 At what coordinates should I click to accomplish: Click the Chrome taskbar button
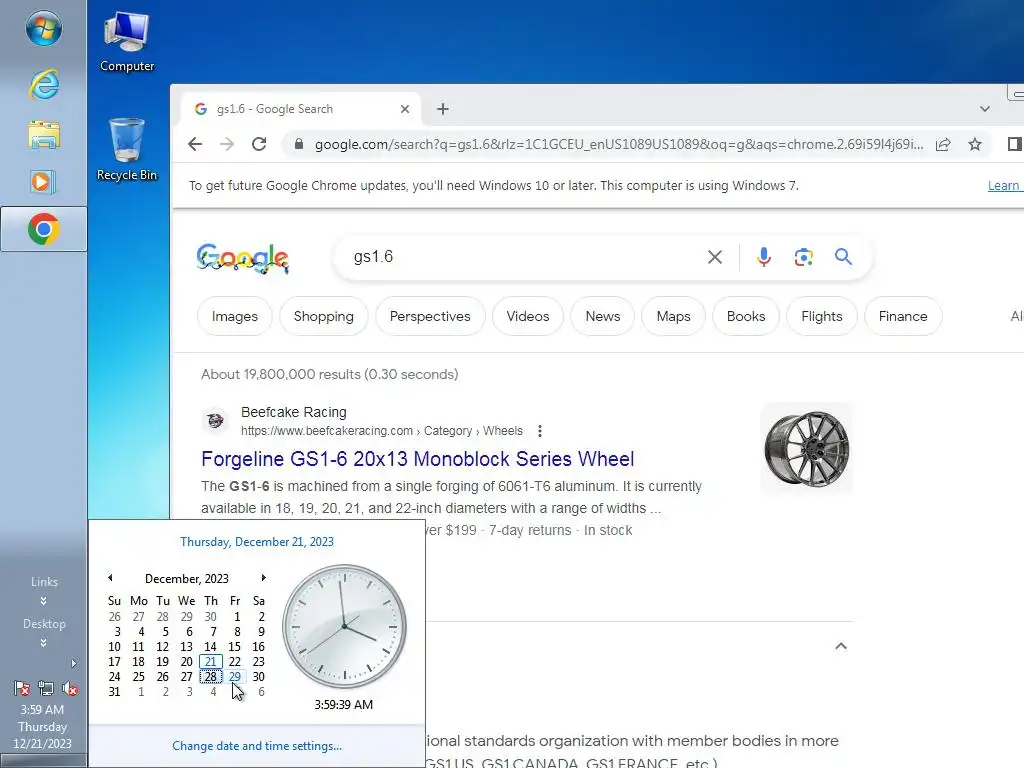pos(44,229)
